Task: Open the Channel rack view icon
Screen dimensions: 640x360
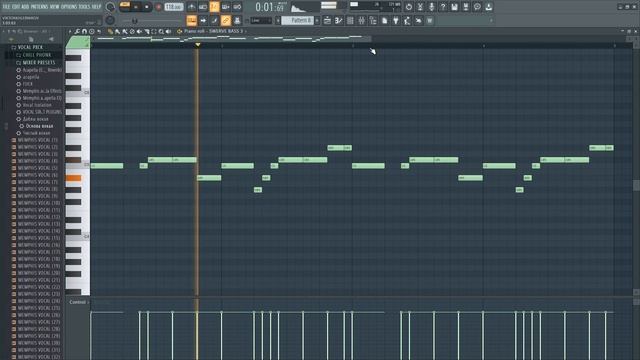Action: tap(350, 20)
